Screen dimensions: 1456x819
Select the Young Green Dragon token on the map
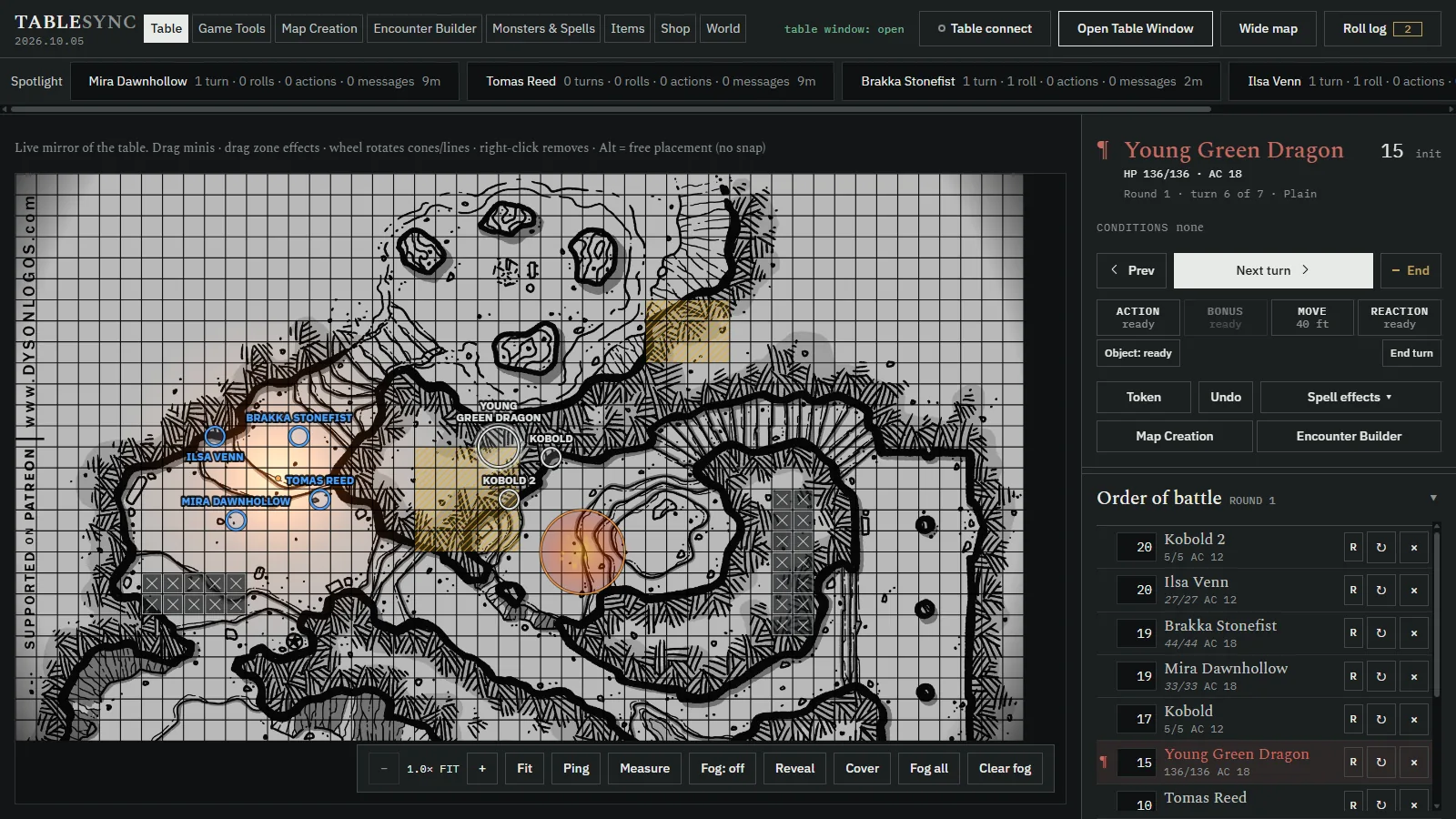[499, 446]
